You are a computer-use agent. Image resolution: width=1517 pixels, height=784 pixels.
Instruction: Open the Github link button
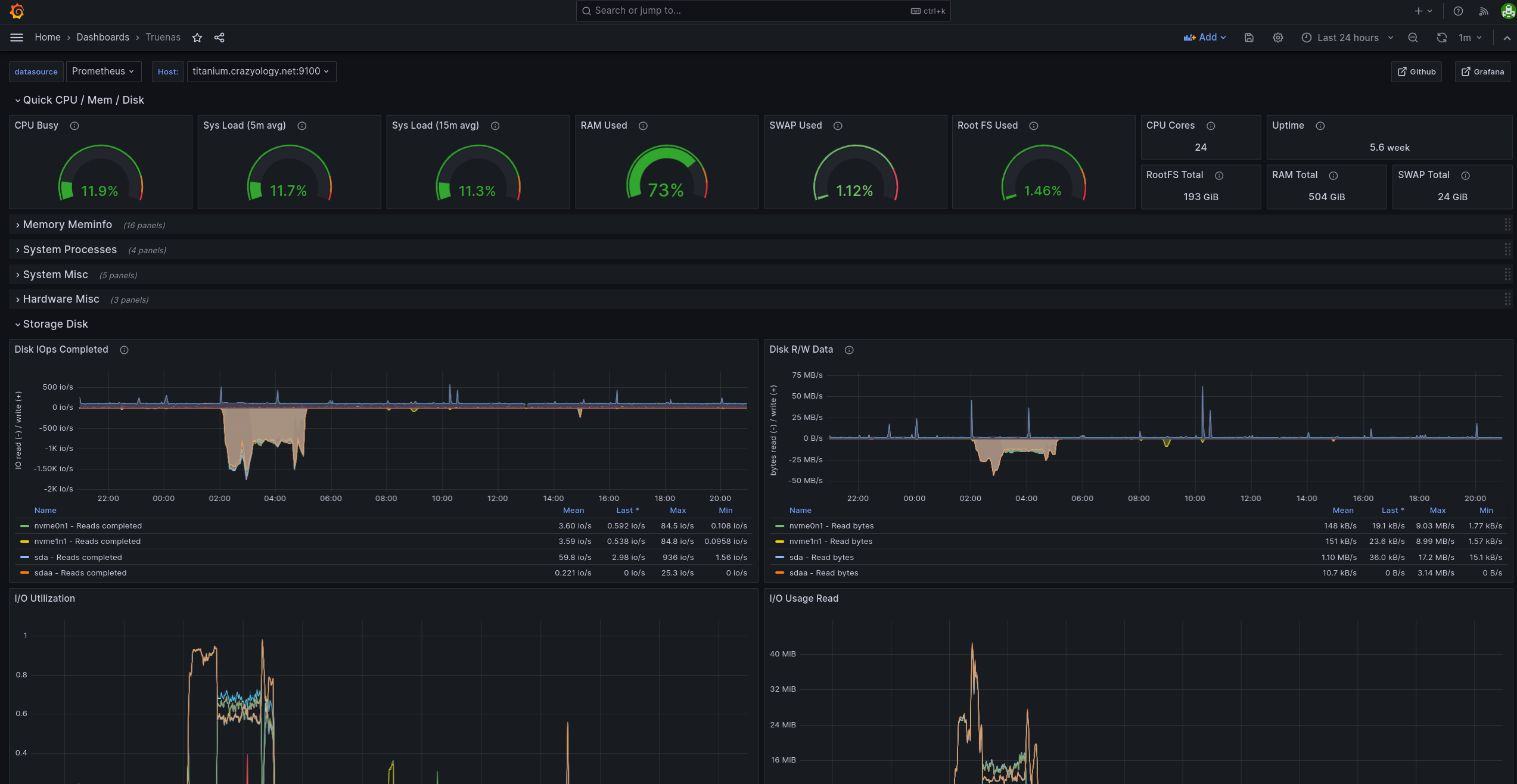point(1416,71)
